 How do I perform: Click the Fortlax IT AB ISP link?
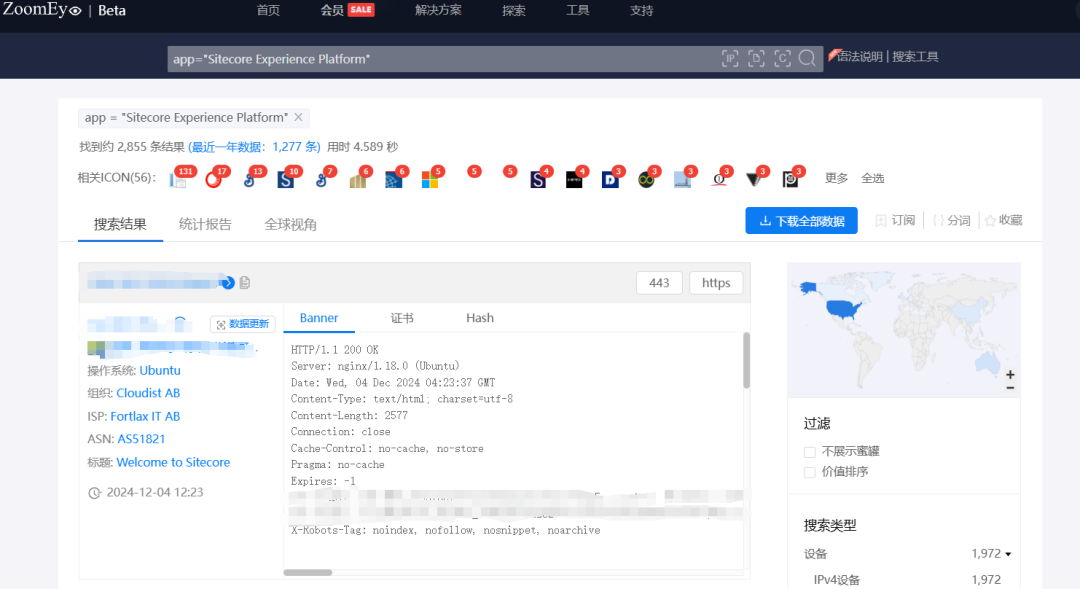coord(145,416)
